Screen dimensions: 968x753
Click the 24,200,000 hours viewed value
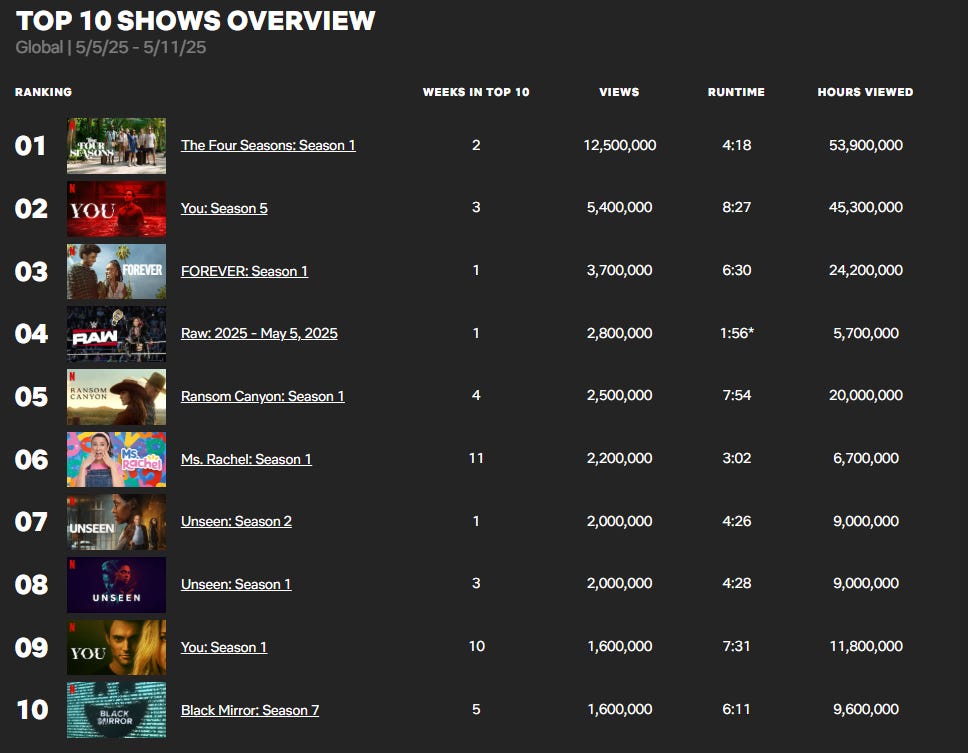click(x=866, y=270)
